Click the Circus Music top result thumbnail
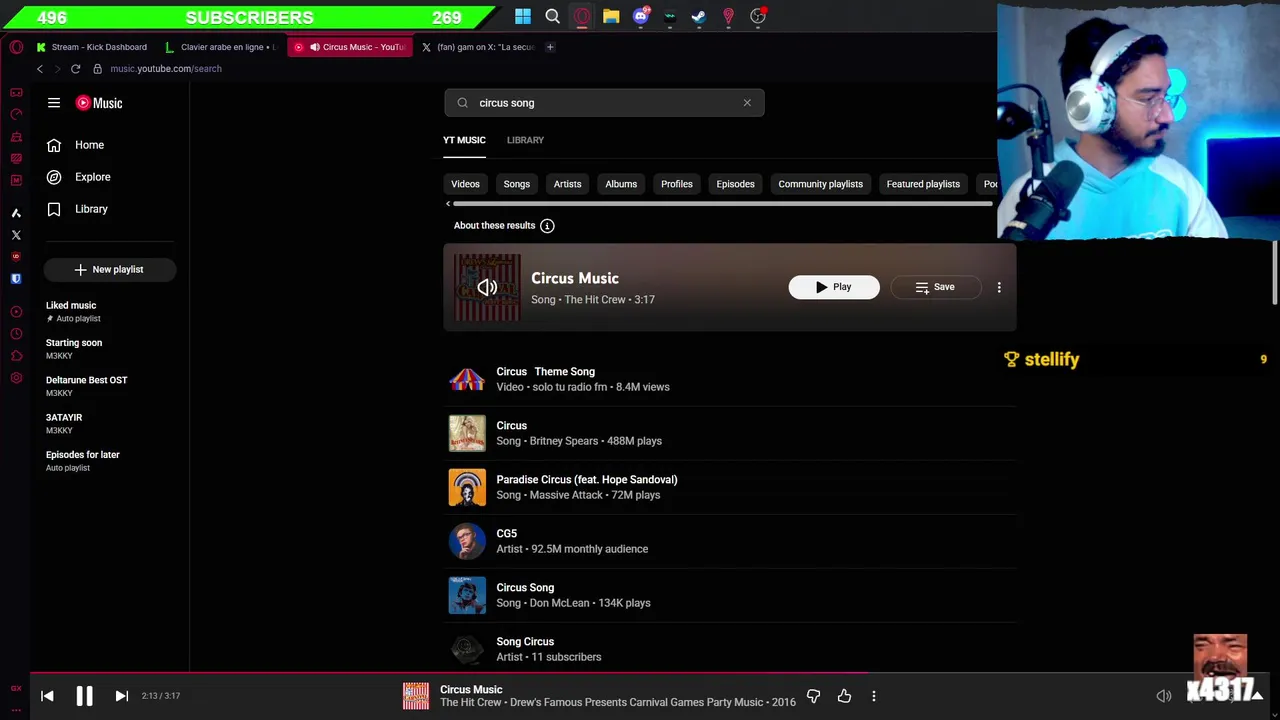Viewport: 1280px width, 720px height. click(487, 288)
